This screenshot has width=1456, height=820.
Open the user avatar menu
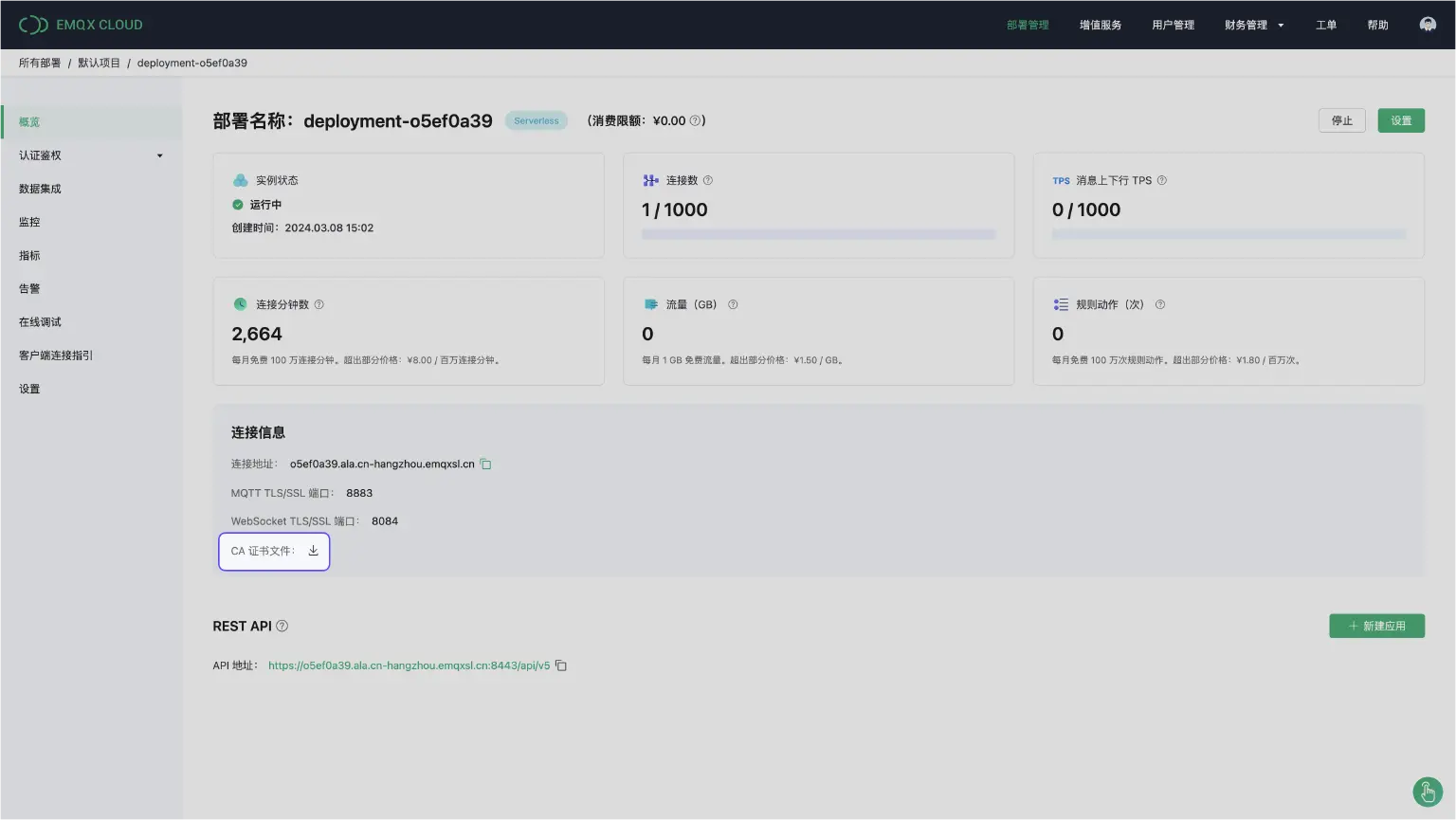pos(1427,25)
